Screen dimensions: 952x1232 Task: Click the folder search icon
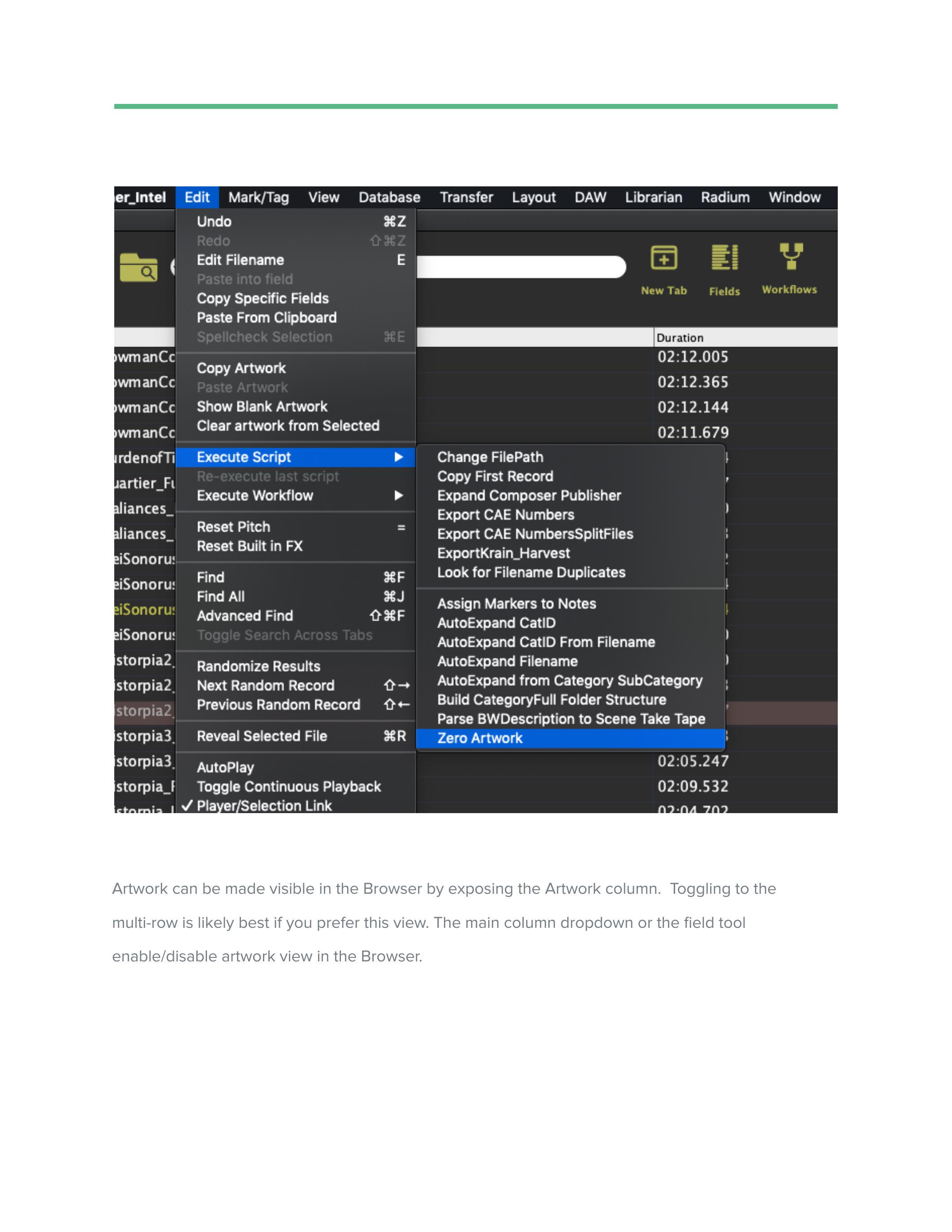tap(139, 267)
